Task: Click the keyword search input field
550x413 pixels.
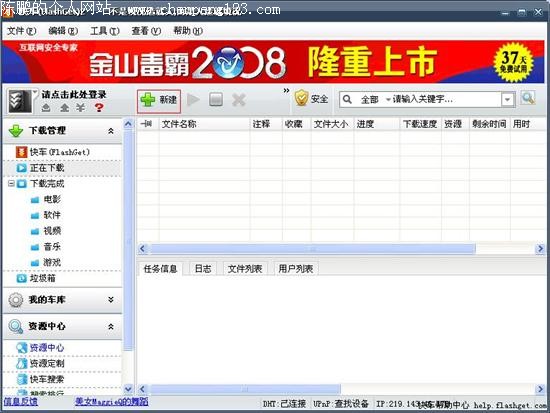Action: [x=445, y=100]
